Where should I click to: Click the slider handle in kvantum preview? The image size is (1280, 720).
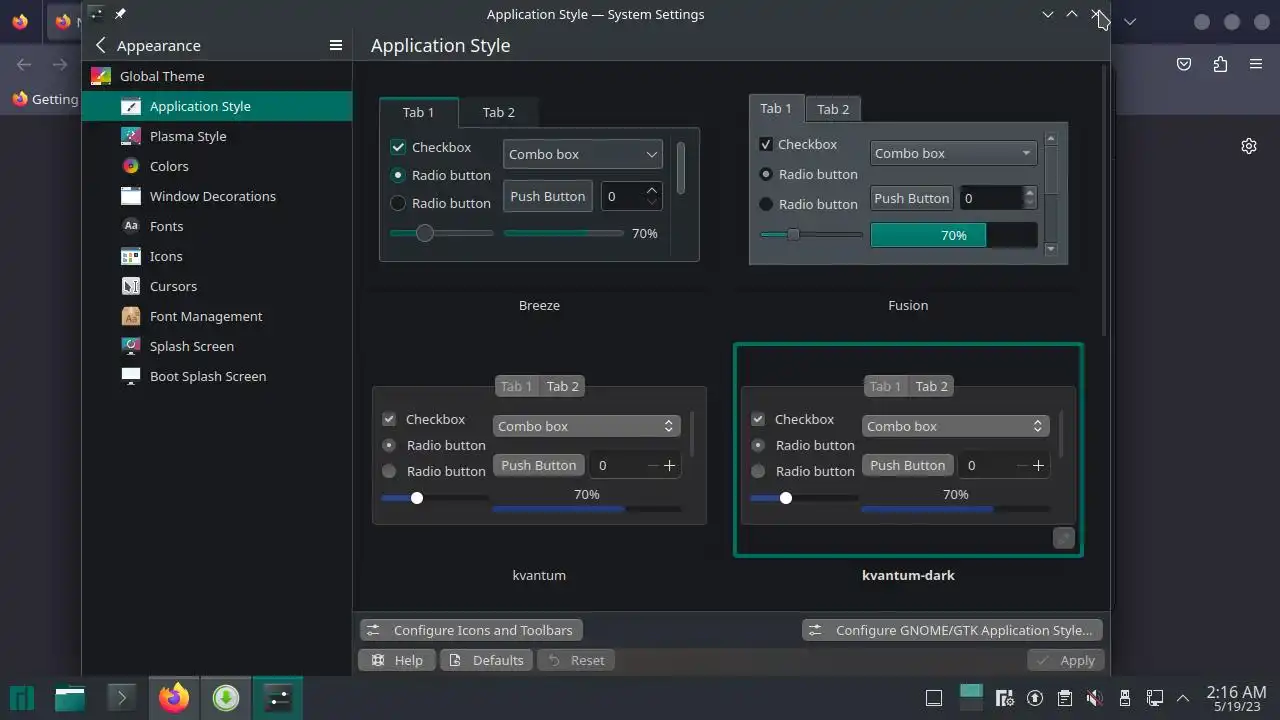pyautogui.click(x=417, y=498)
